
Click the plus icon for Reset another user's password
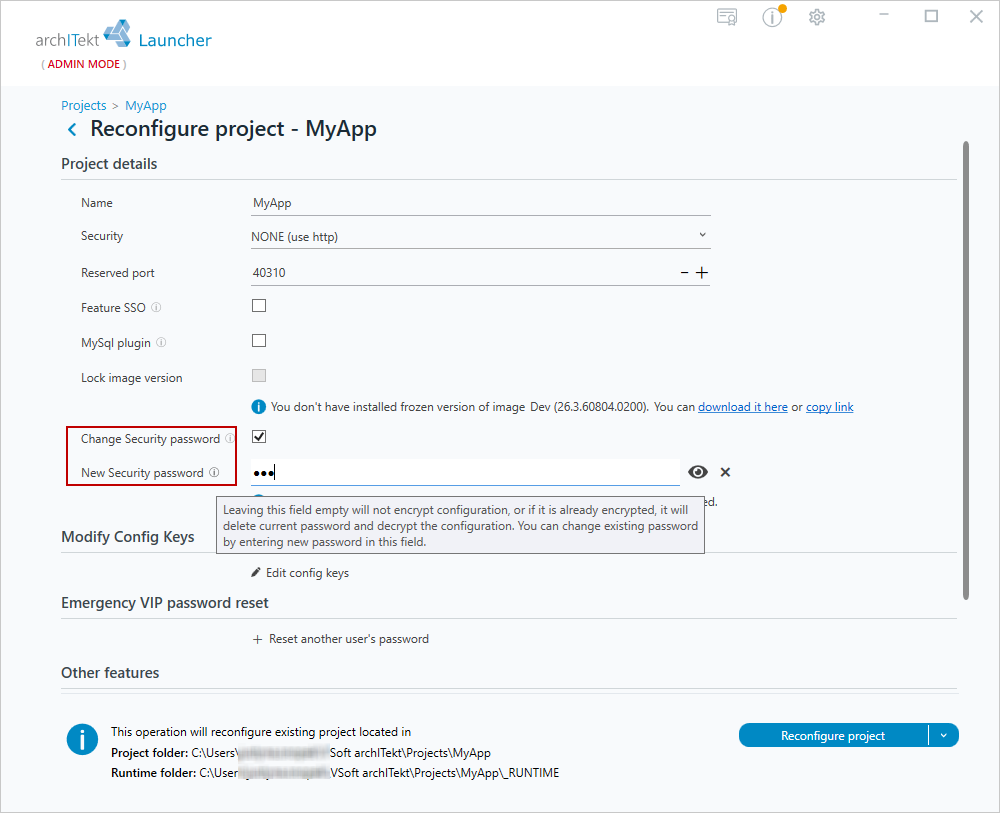point(258,639)
